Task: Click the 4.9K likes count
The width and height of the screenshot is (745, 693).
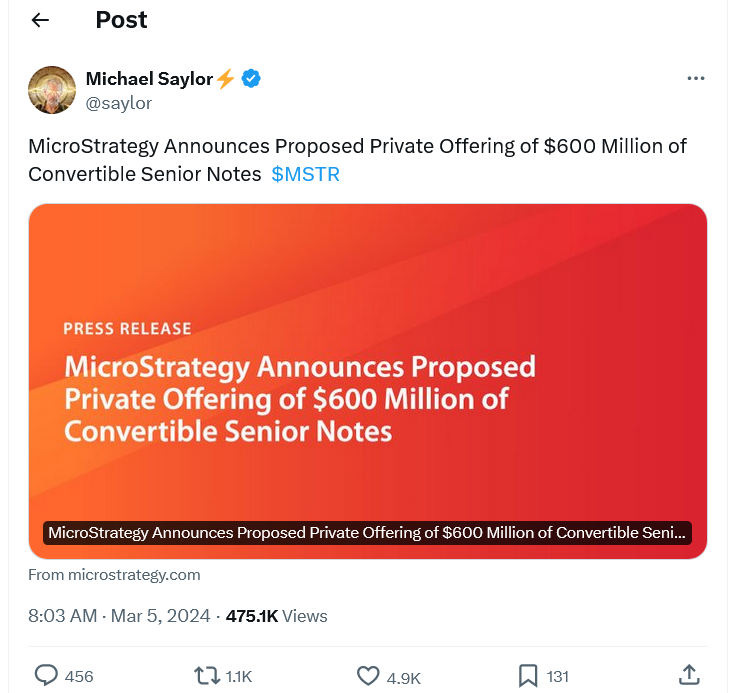Action: click(403, 678)
